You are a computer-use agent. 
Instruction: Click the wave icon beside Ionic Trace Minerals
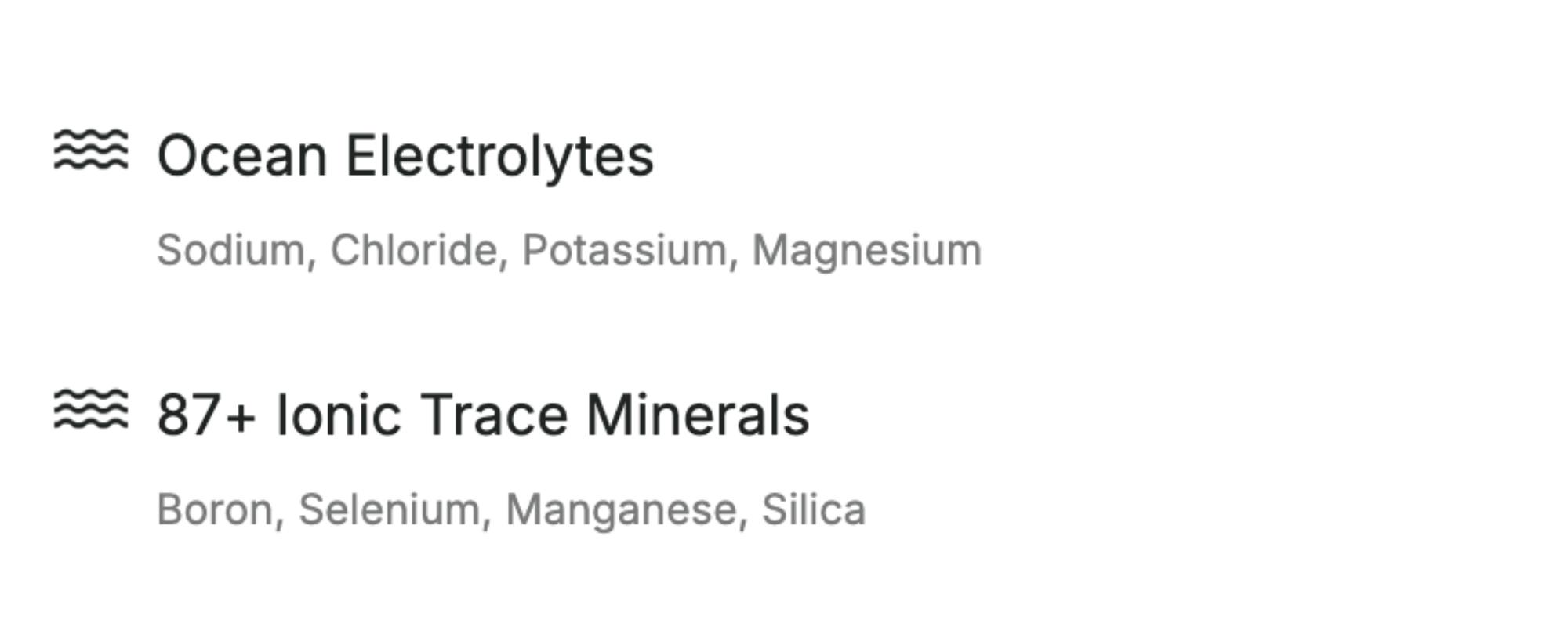(x=90, y=409)
